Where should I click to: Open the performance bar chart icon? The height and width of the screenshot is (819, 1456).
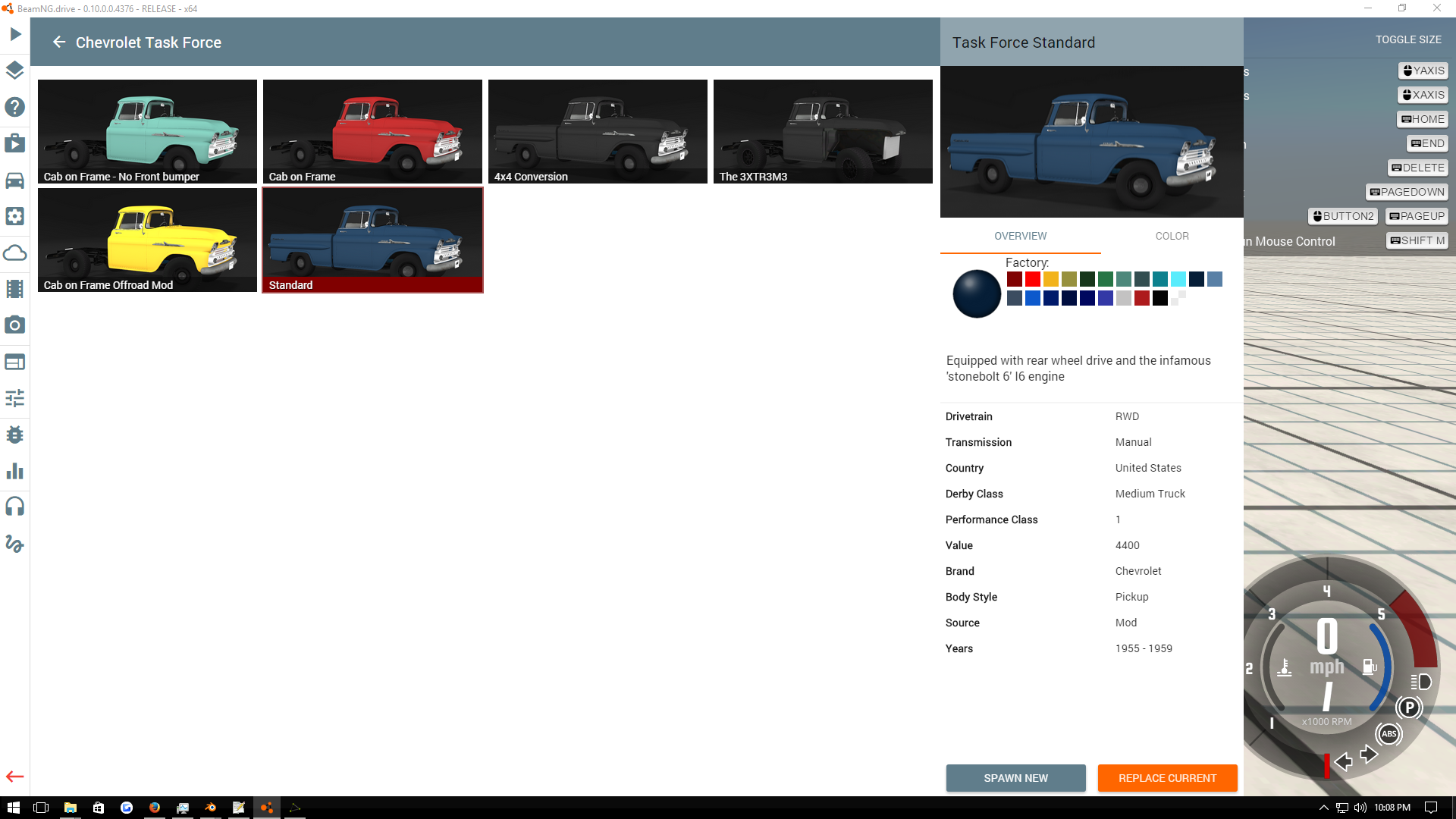[x=15, y=471]
